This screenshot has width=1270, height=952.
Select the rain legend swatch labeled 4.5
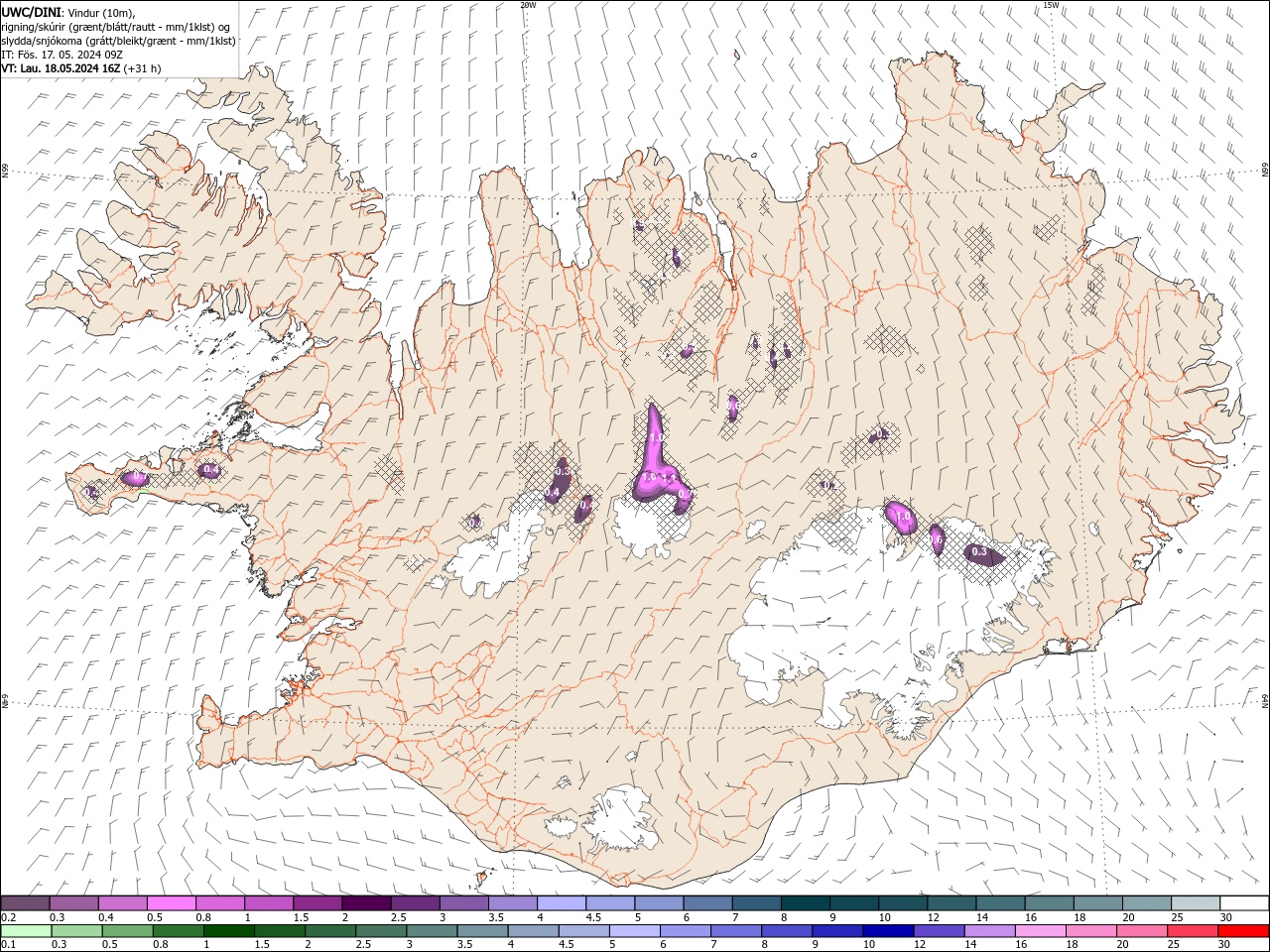coord(583,931)
